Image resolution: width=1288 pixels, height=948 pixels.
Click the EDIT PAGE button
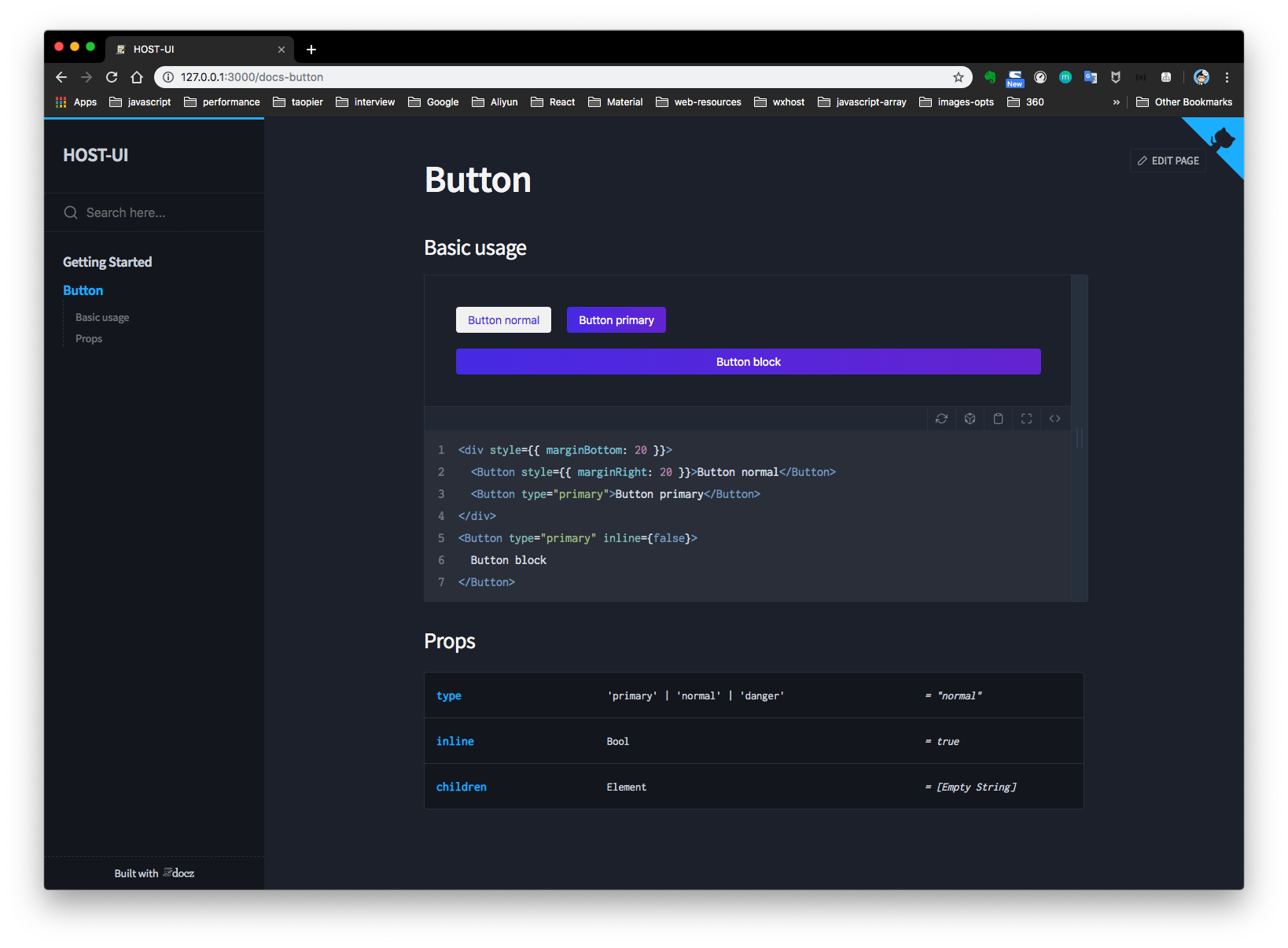pos(1168,160)
